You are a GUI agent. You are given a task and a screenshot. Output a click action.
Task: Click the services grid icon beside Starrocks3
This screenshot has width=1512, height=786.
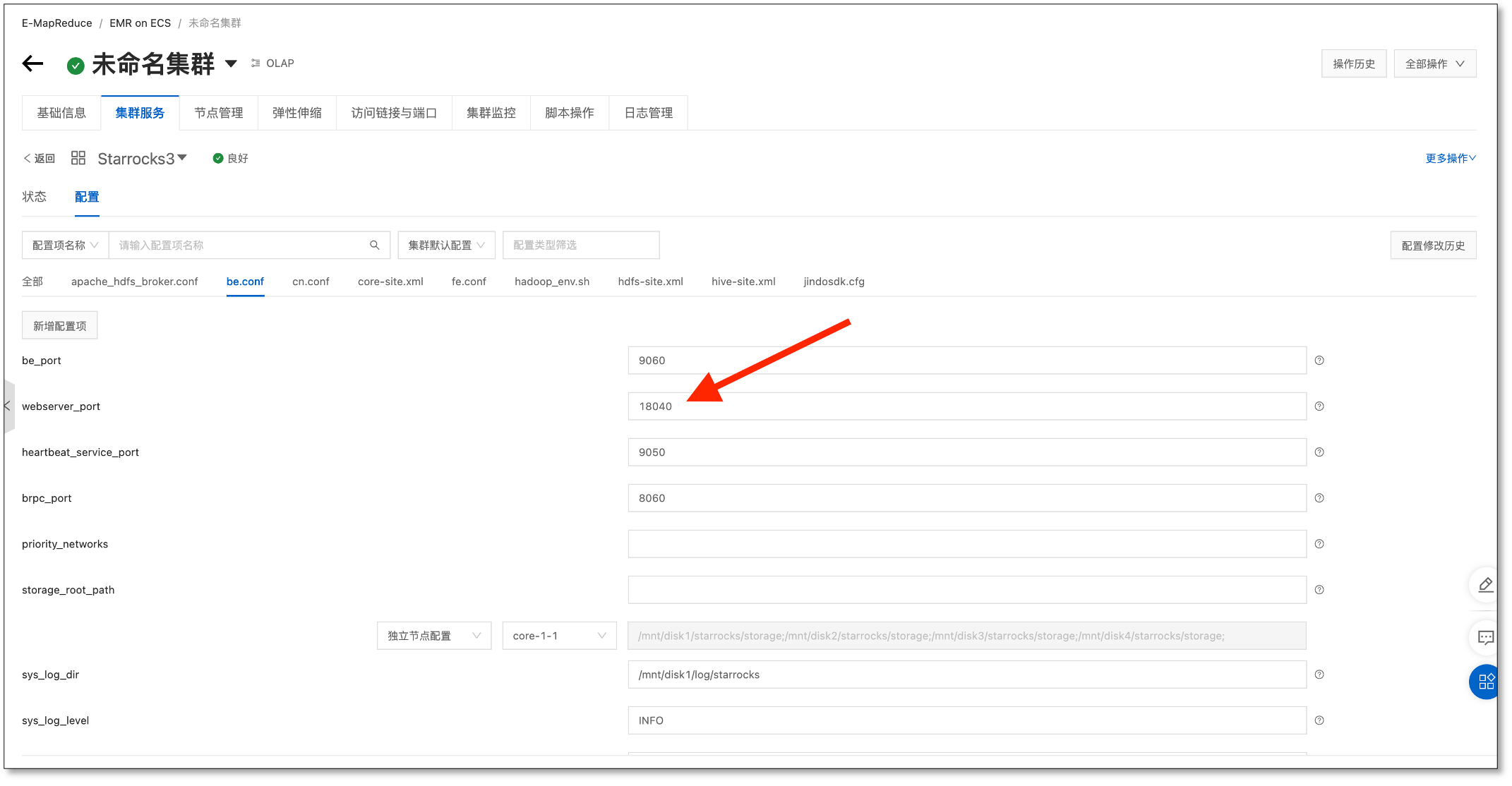pyautogui.click(x=78, y=158)
